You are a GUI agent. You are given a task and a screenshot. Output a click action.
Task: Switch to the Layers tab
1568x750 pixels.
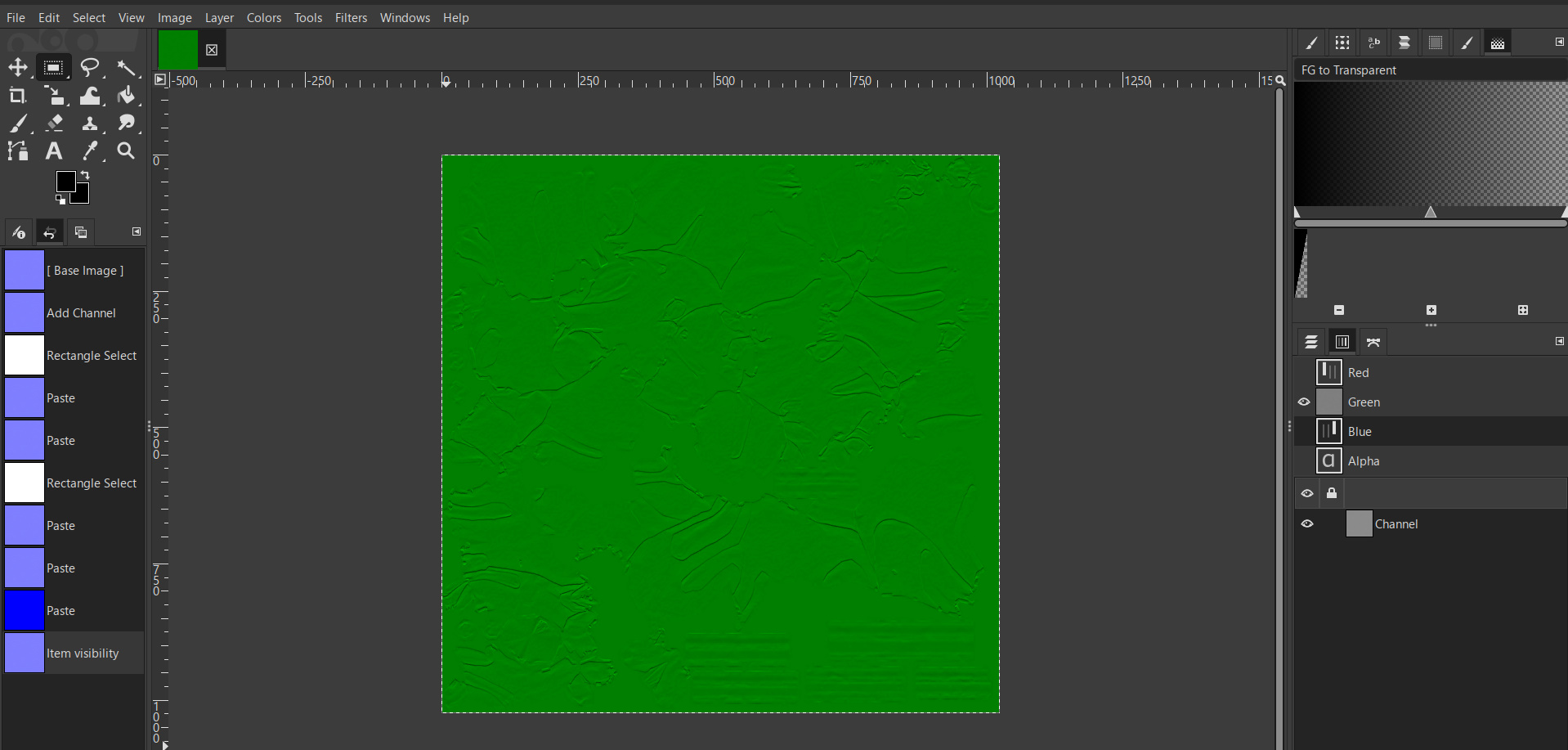click(1312, 341)
